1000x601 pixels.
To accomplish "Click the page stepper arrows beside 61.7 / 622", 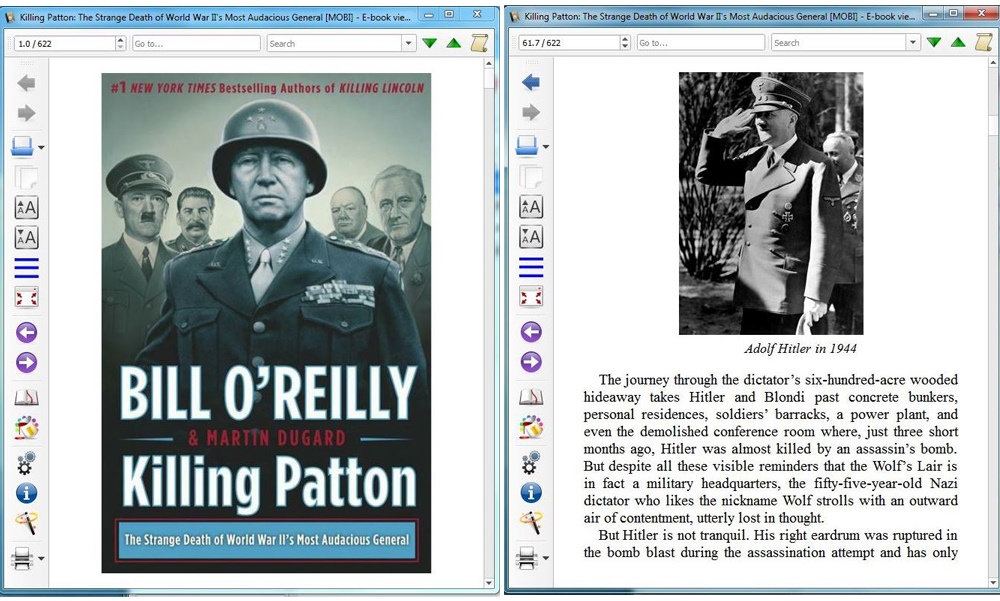I will (x=625, y=43).
